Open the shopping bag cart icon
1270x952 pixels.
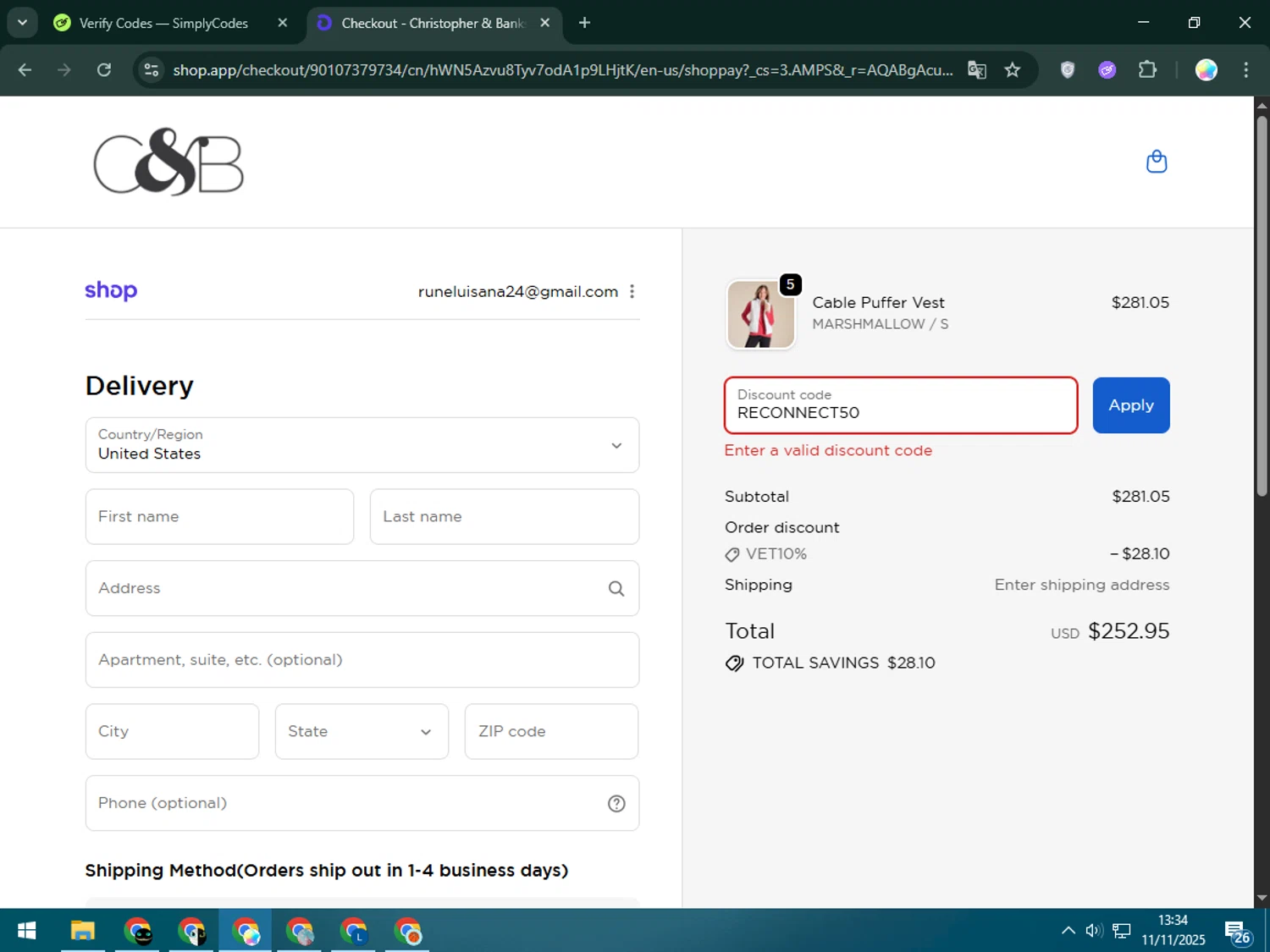(1157, 162)
